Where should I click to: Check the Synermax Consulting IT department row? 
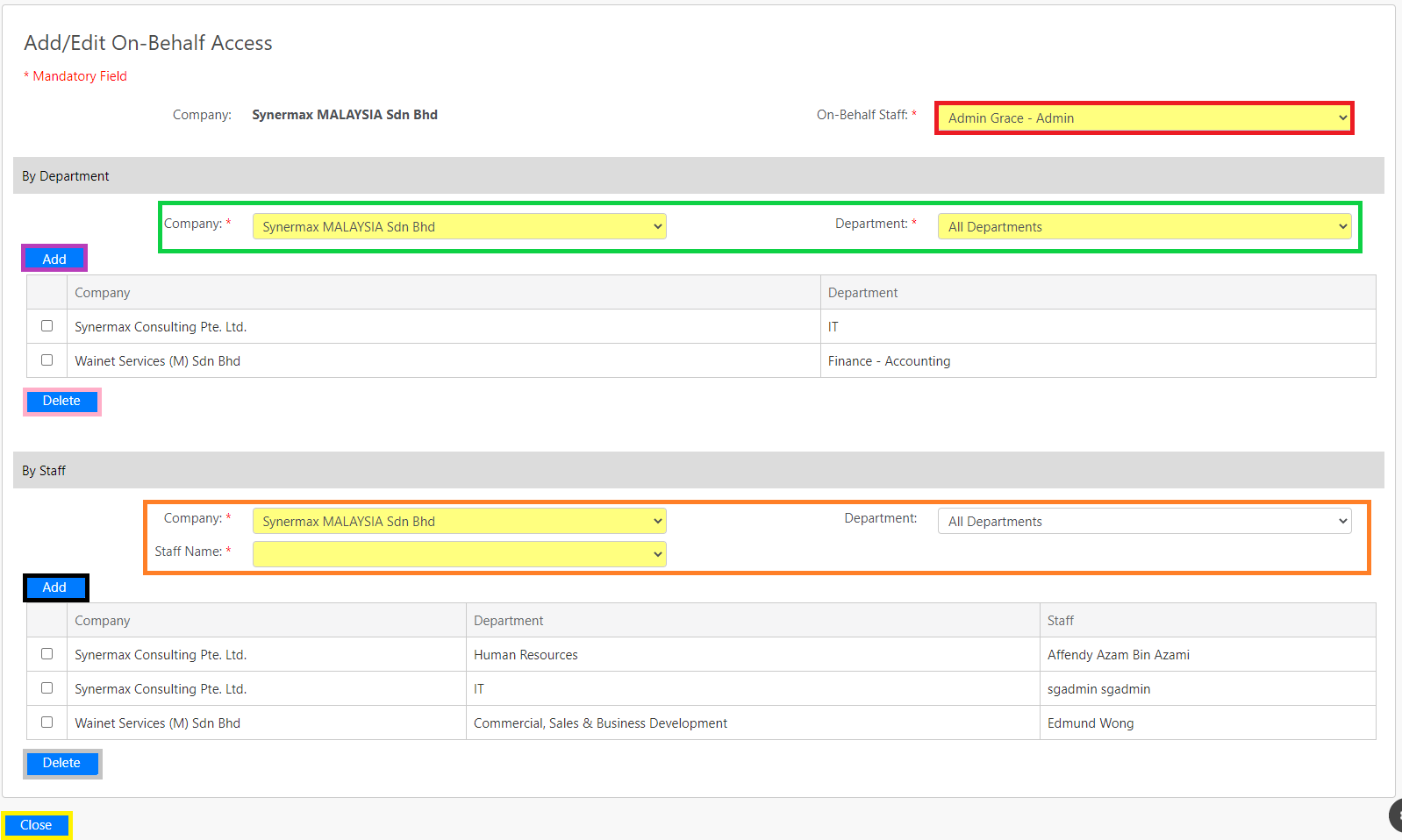tap(46, 326)
